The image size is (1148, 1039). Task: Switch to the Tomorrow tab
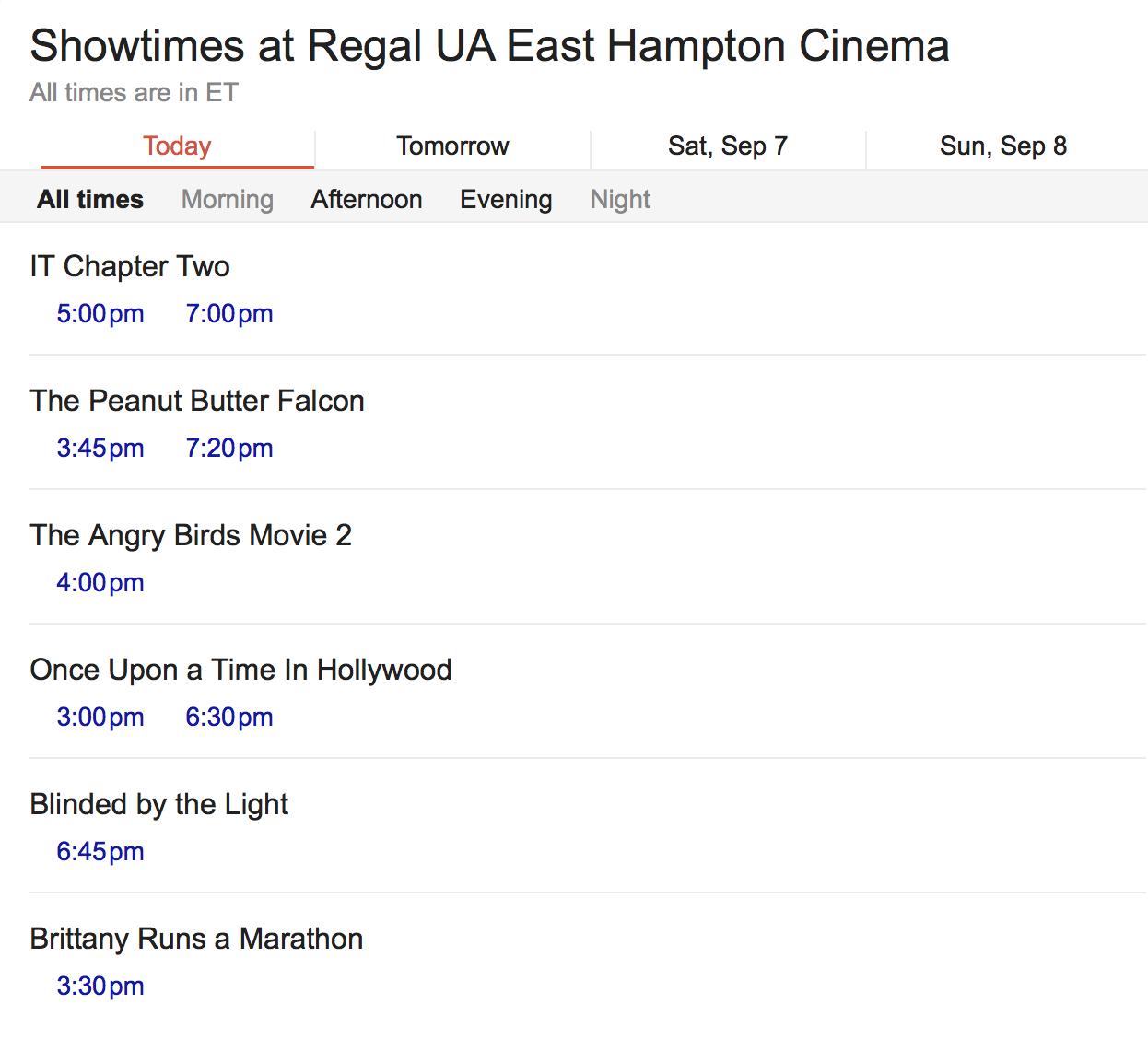point(452,146)
